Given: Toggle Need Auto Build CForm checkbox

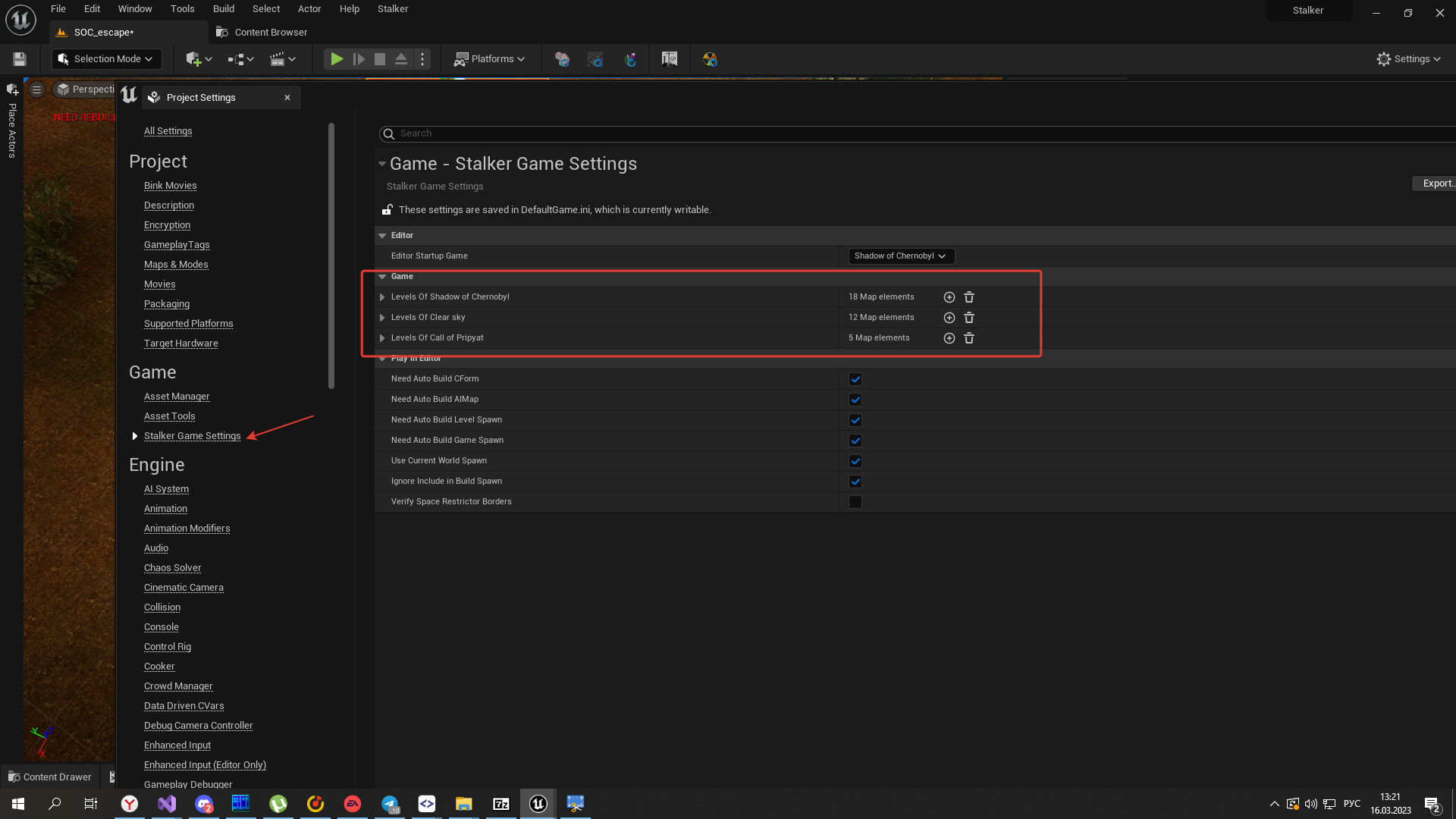Looking at the screenshot, I should 855,379.
